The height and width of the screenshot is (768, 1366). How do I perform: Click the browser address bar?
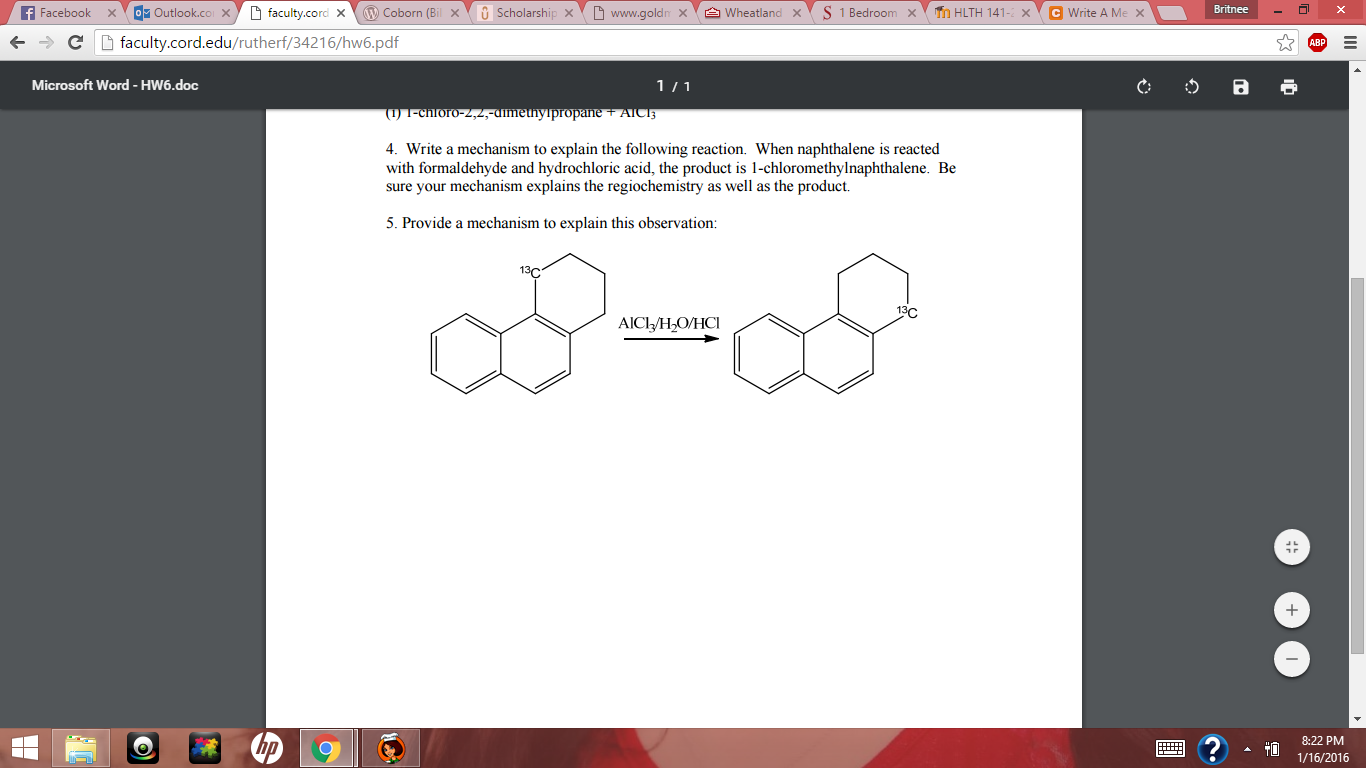pos(400,42)
